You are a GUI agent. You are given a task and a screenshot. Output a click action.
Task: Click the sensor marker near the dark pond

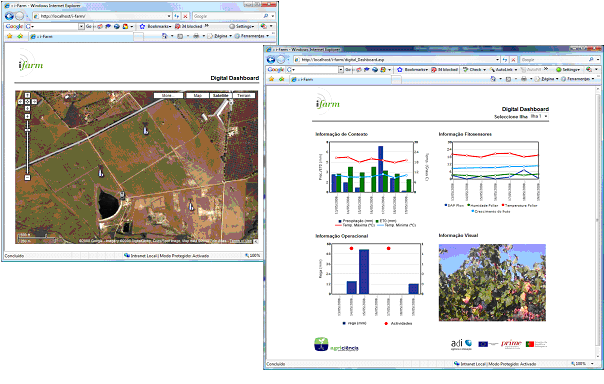point(122,195)
